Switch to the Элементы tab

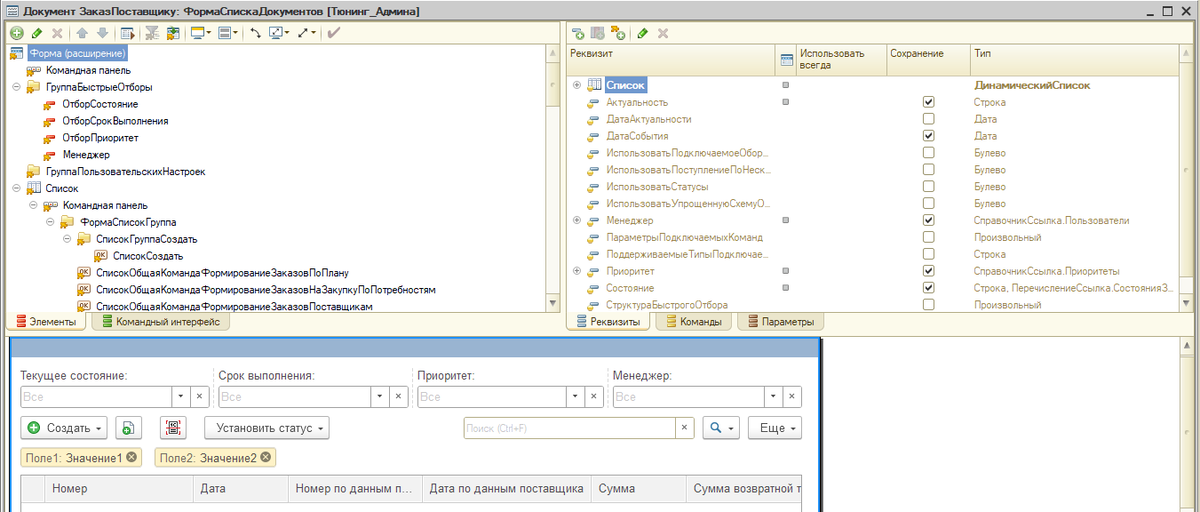[x=45, y=321]
